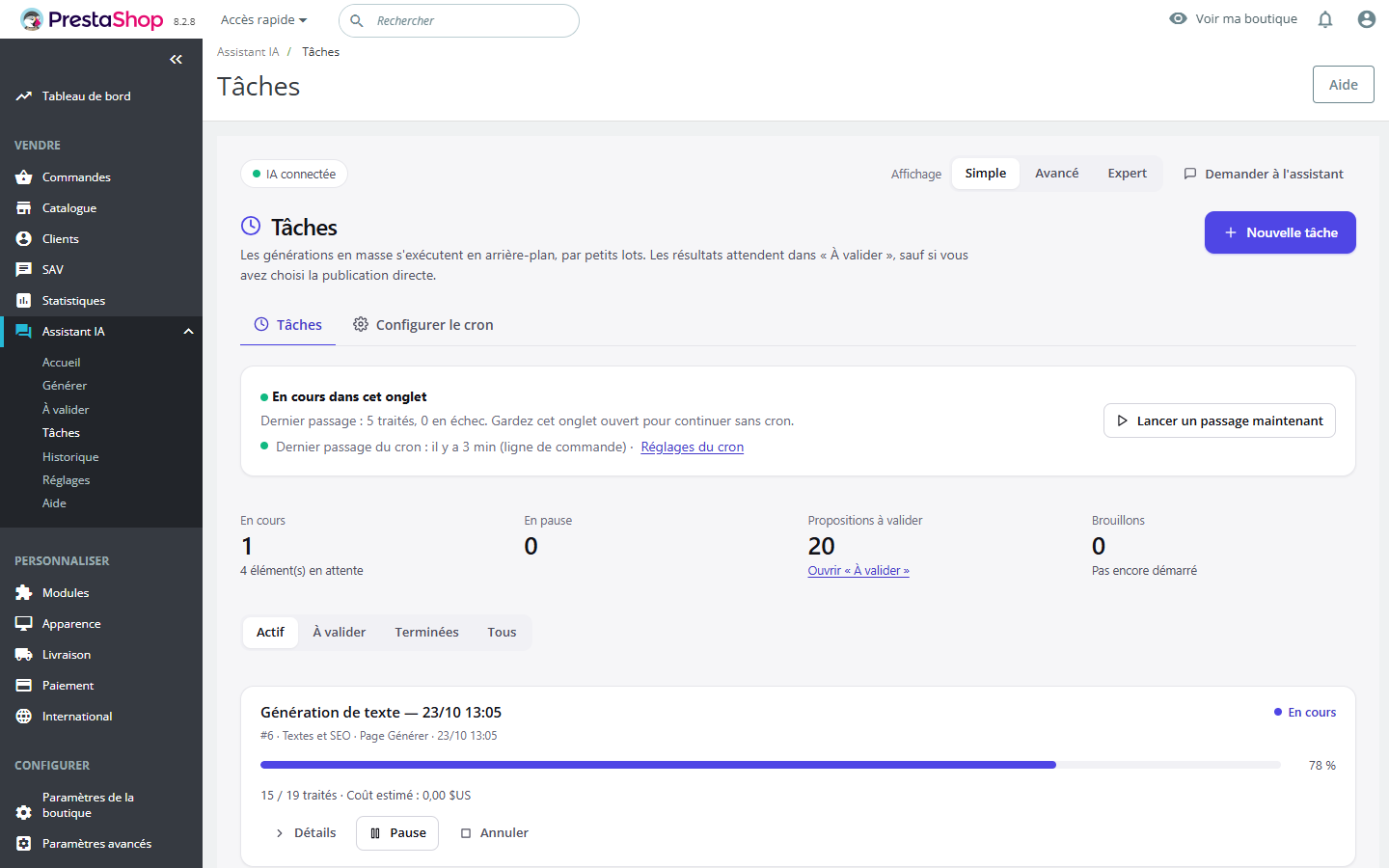Click the Commandes basket icon
The width and height of the screenshot is (1389, 868).
tap(24, 177)
